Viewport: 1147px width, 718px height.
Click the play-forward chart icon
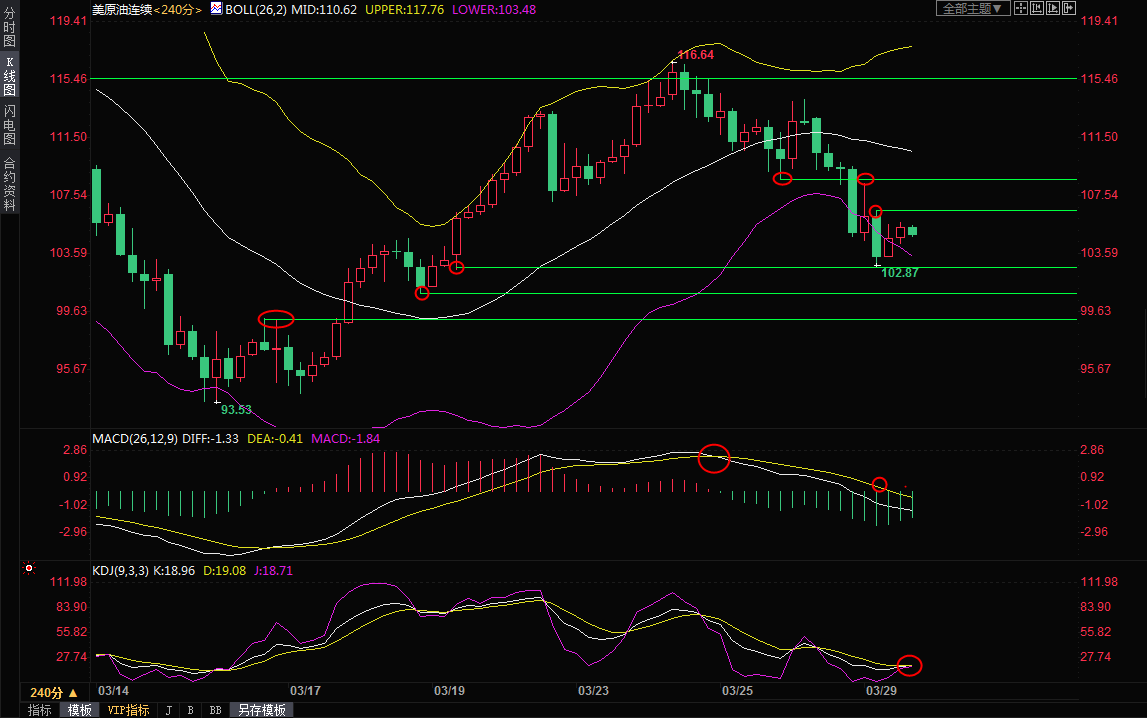click(x=1052, y=8)
